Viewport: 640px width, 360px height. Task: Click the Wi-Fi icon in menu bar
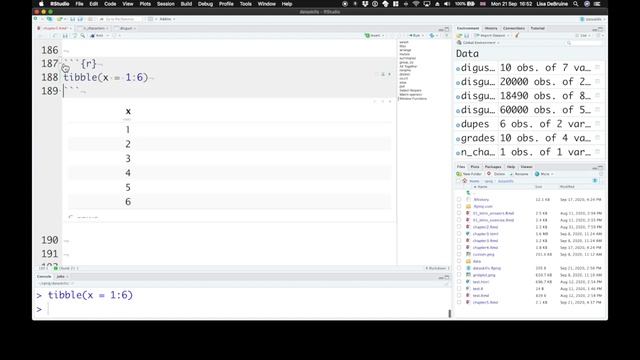point(416,4)
